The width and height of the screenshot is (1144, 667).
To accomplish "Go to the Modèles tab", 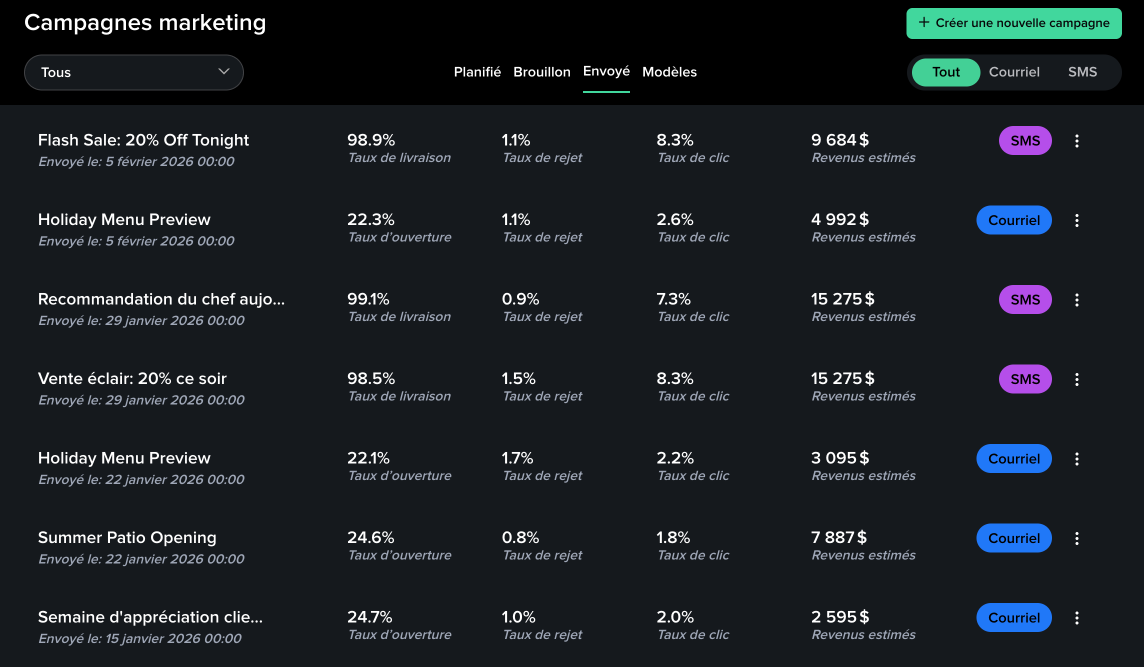I will [669, 72].
